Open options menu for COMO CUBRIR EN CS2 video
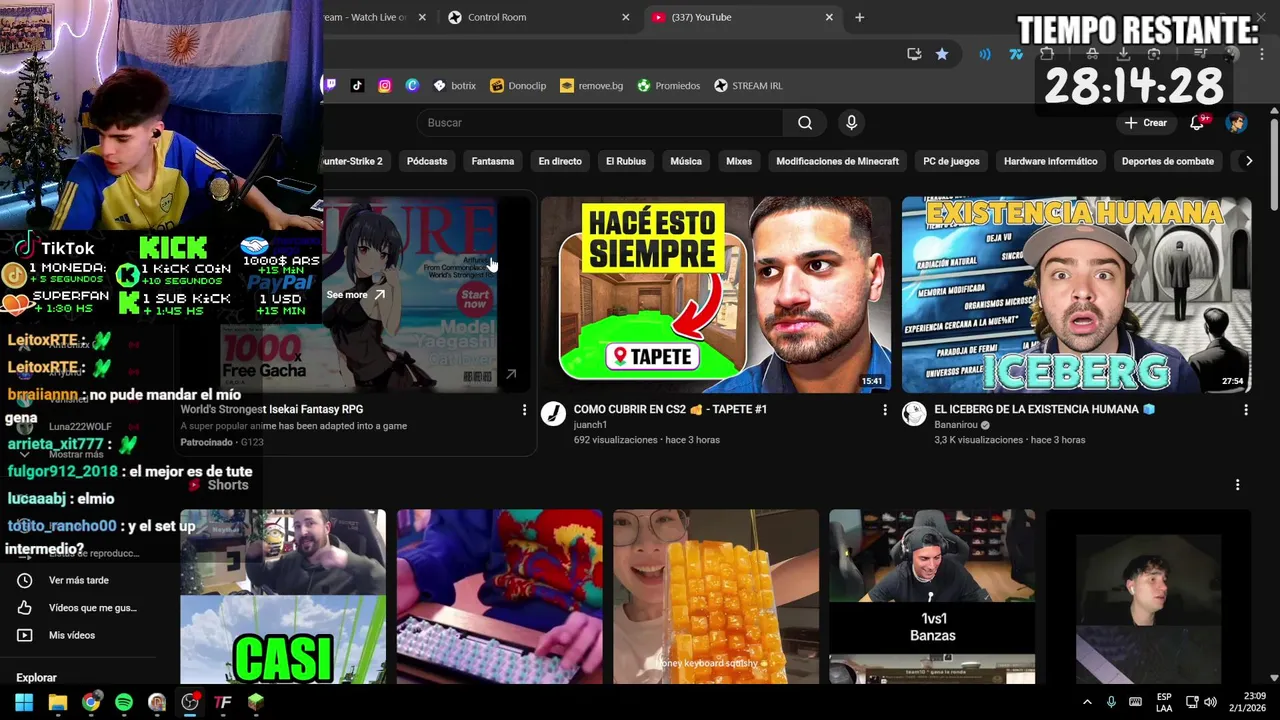 884,410
